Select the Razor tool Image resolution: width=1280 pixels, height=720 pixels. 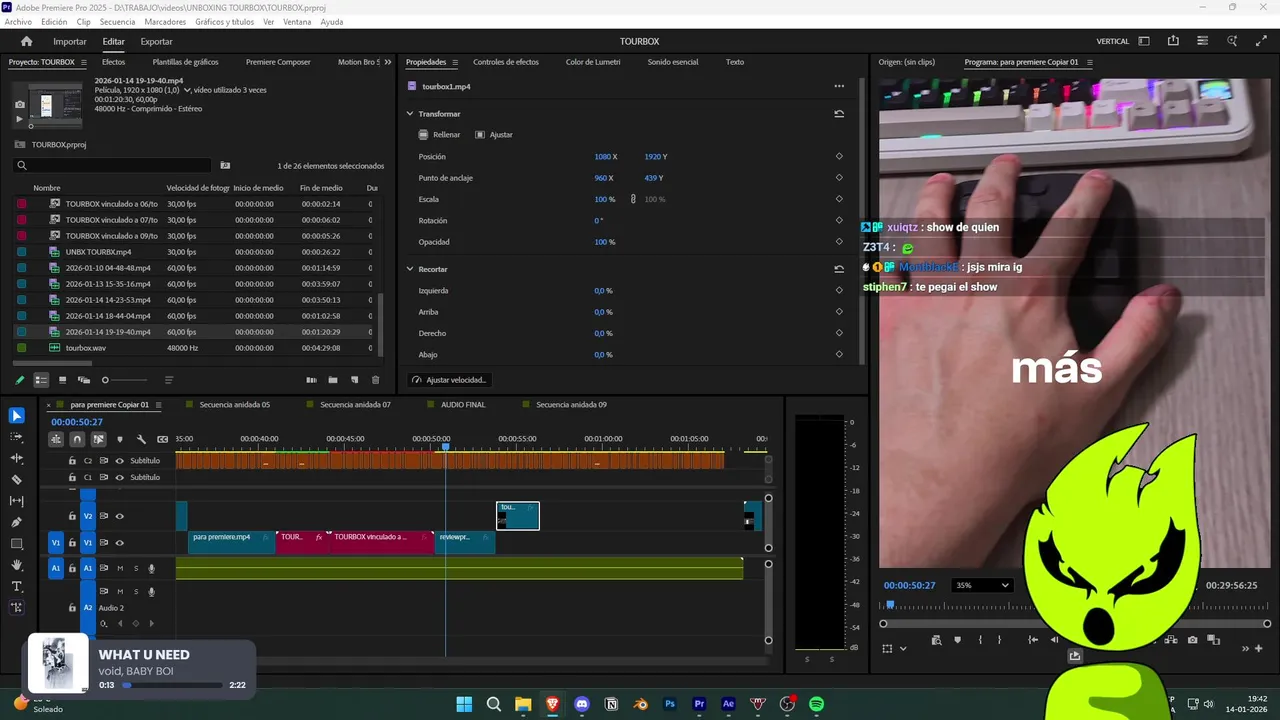[17, 480]
